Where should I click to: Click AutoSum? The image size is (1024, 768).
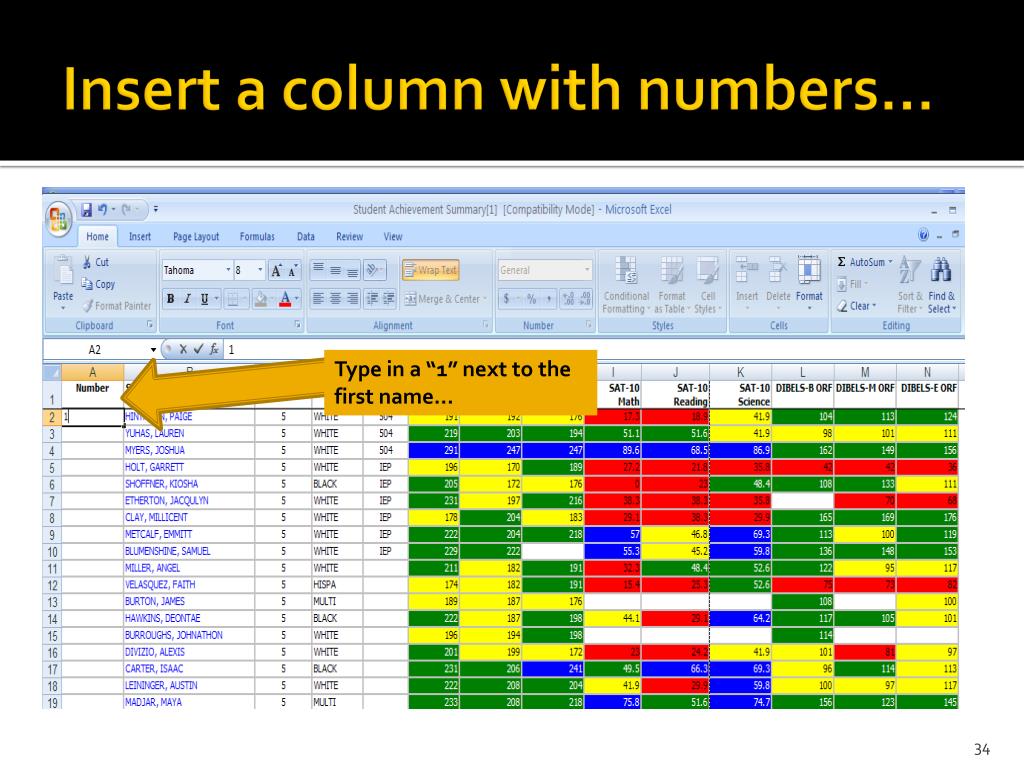pos(863,262)
